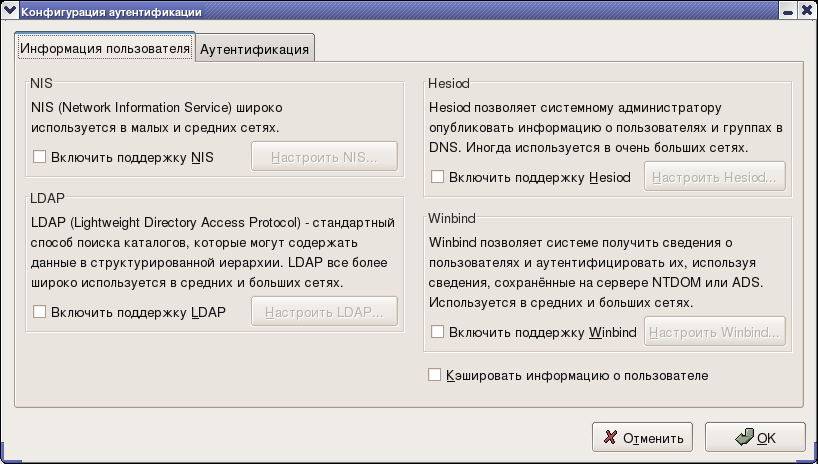Open the window menu in title bar

(10, 12)
